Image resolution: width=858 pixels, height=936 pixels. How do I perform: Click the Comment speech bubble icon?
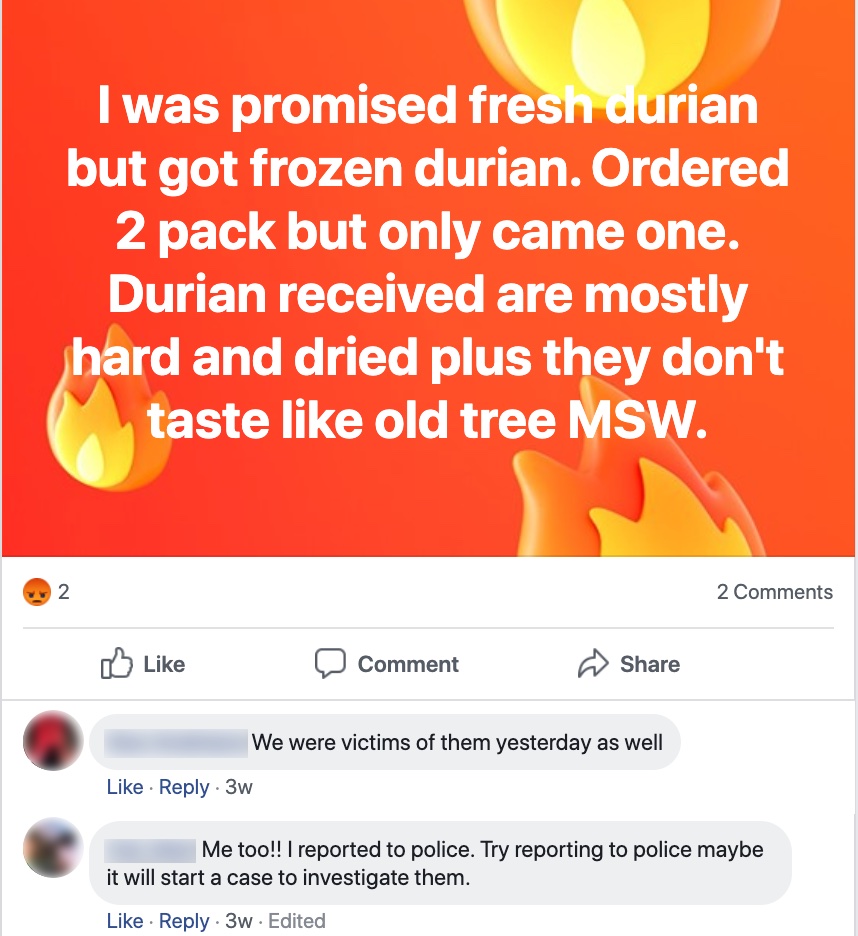[x=330, y=663]
